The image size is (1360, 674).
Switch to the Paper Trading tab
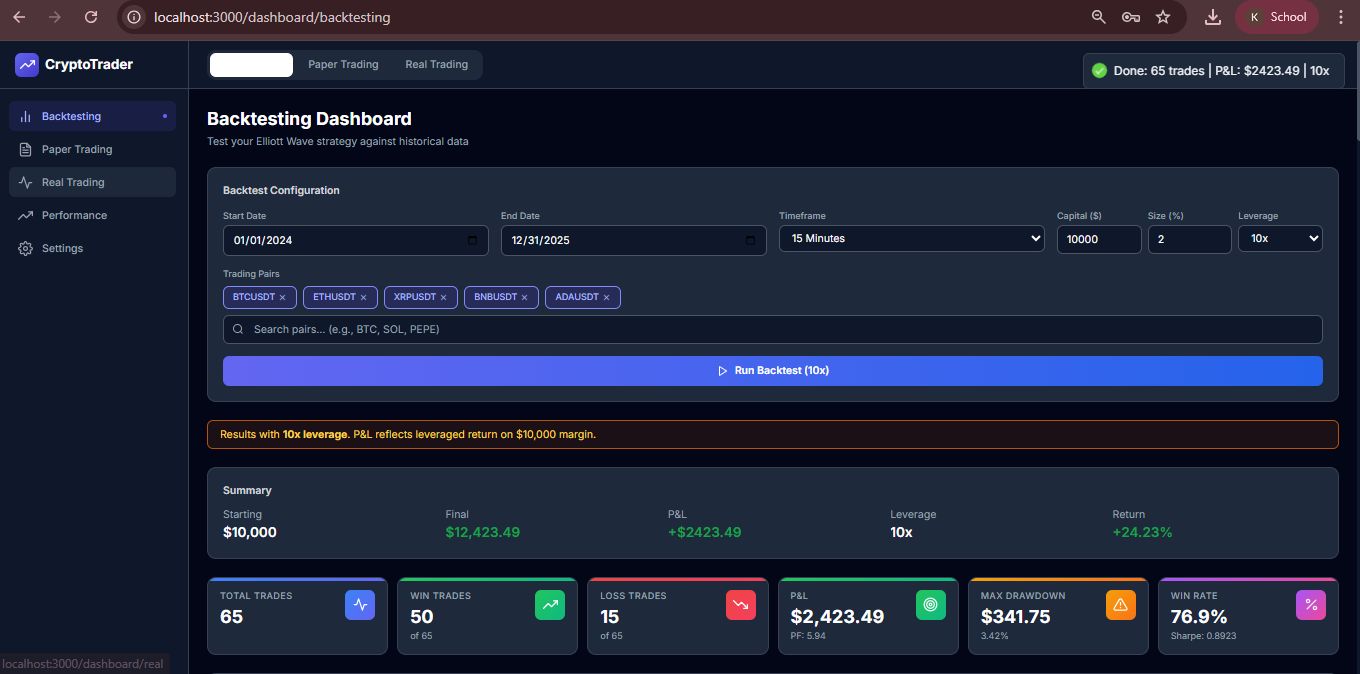343,65
